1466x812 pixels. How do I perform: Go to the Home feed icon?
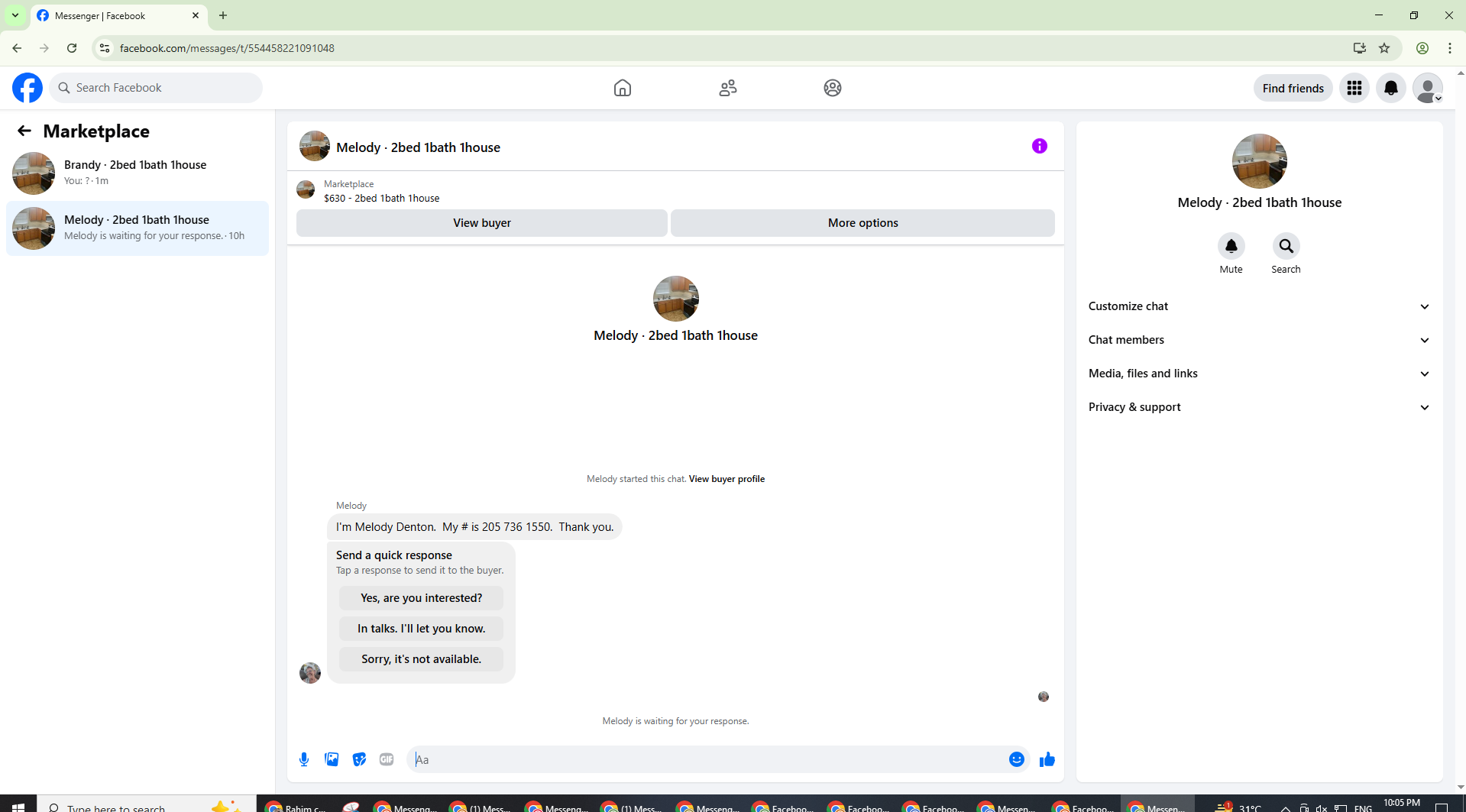coord(623,88)
